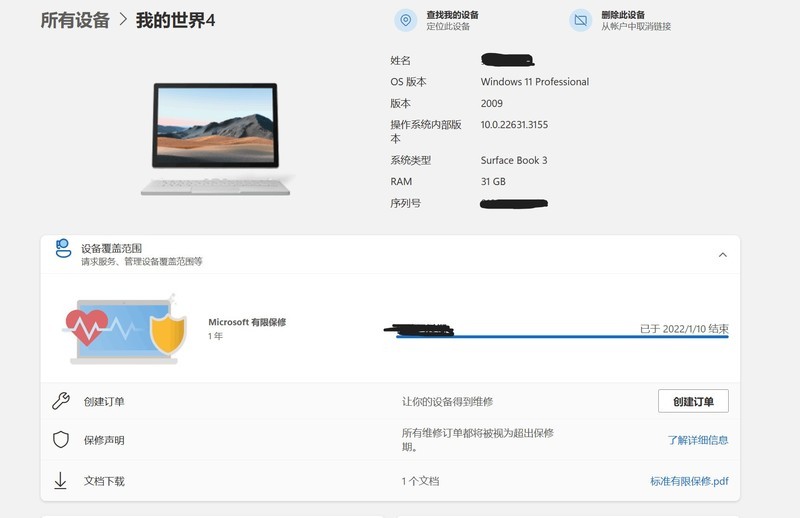Image resolution: width=800 pixels, height=518 pixels.
Task: Click the 操作系统内部版本 label
Action: 426,132
